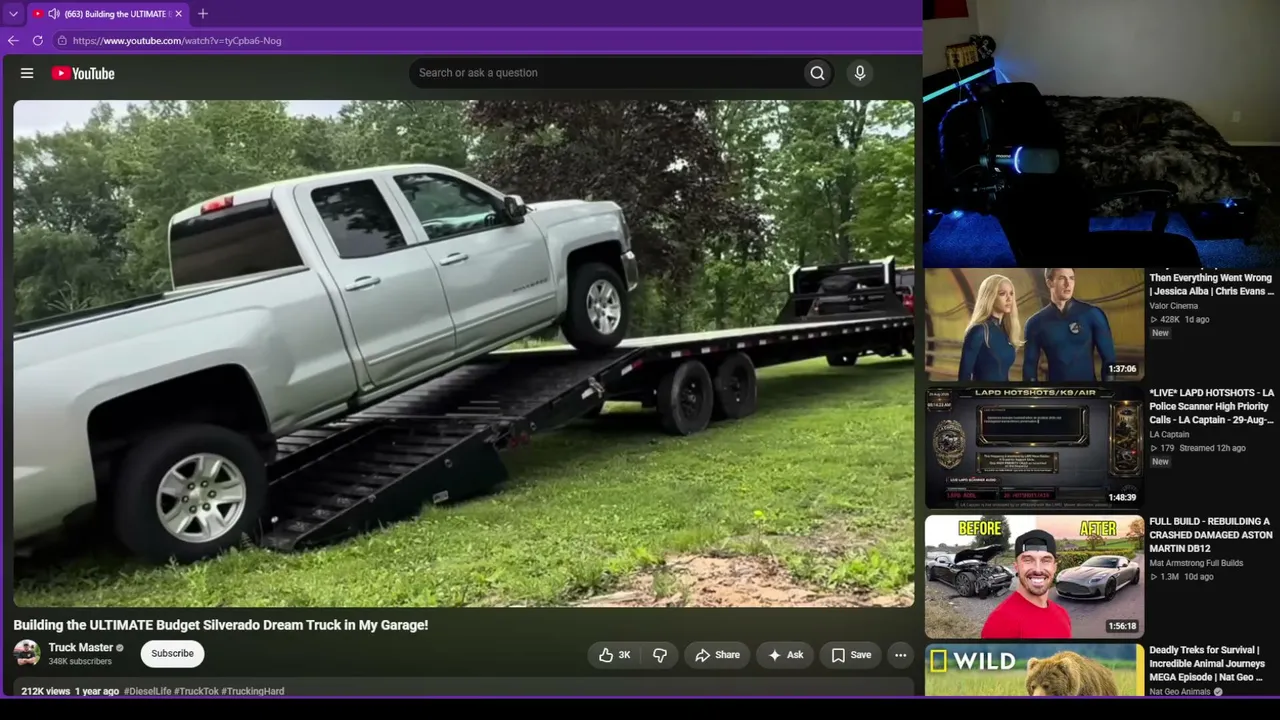Start voice search with microphone icon
This screenshot has width=1280, height=720.
click(x=859, y=73)
